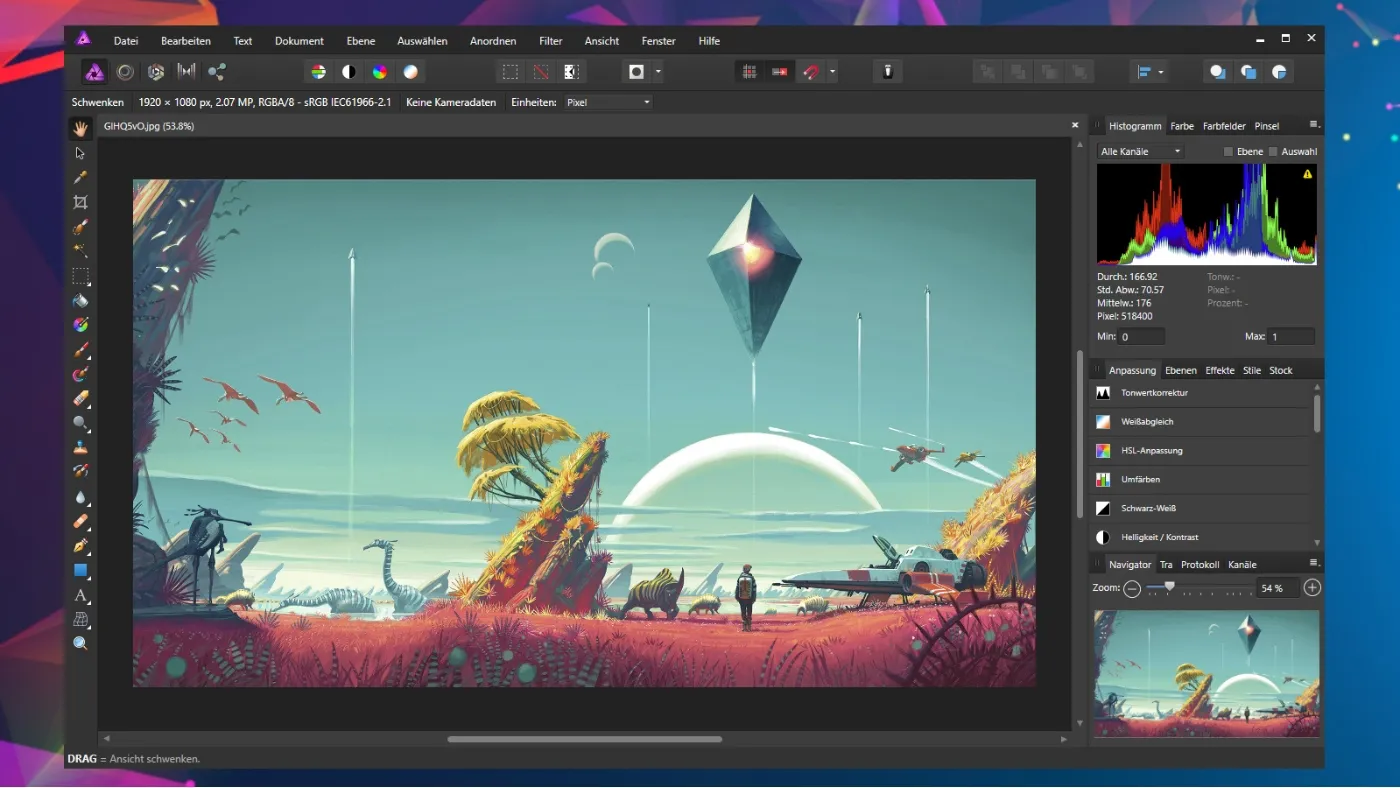The height and width of the screenshot is (788, 1400).
Task: Select the Crop tool
Action: (80, 201)
